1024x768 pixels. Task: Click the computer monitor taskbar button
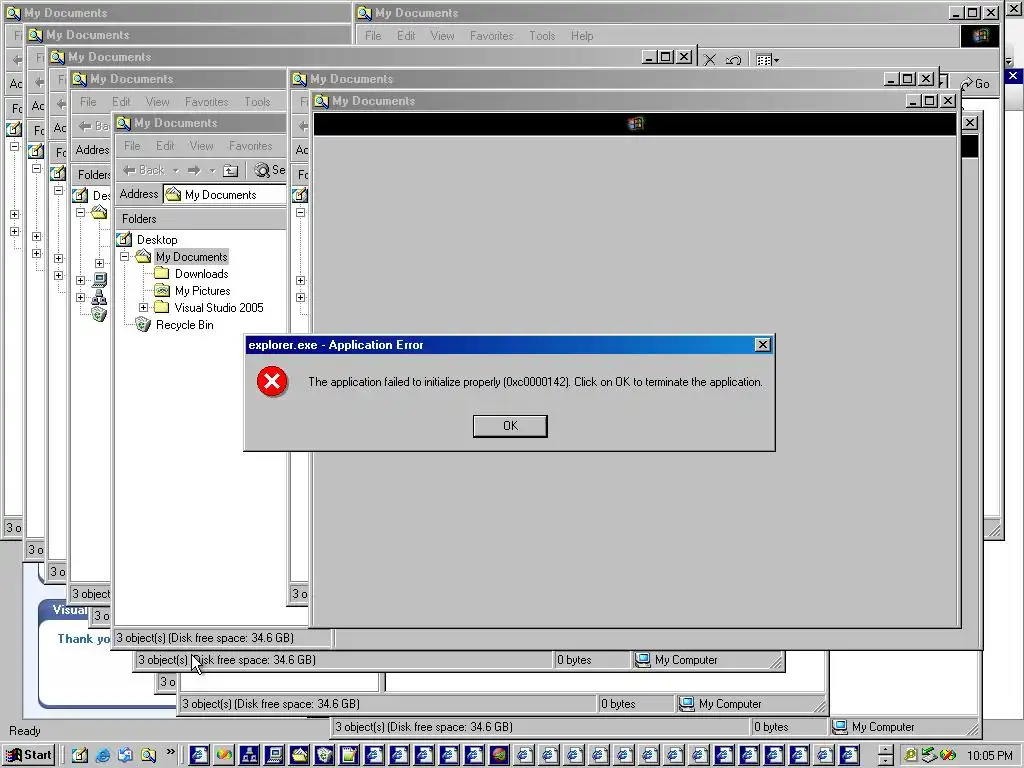pyautogui.click(x=274, y=756)
